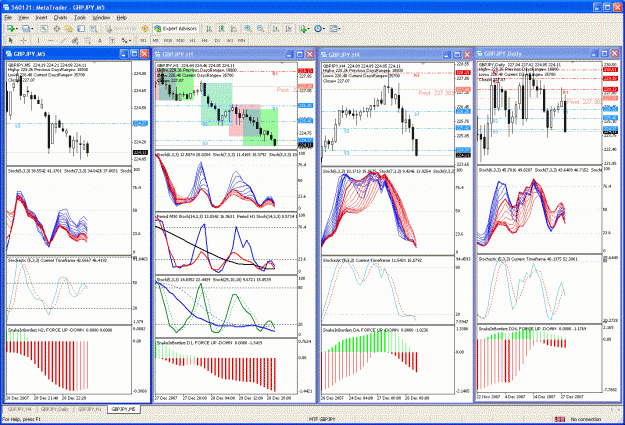Open the New Chart toolbar button
The image size is (625, 425).
pos(10,28)
